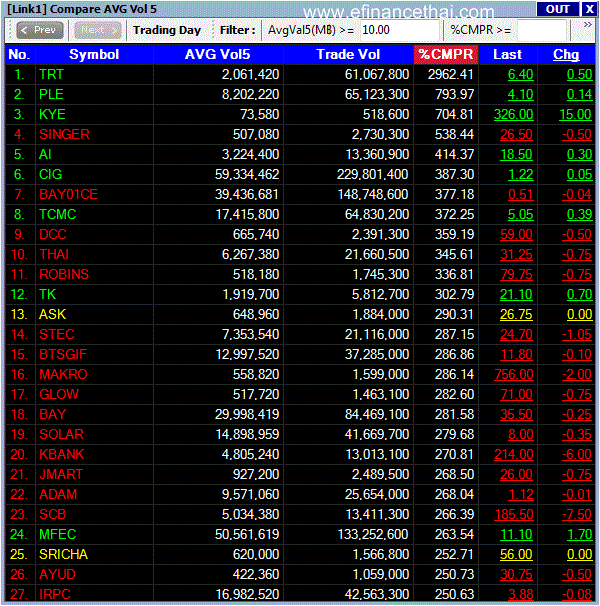
Task: Click the OUT button in title bar
Action: click(x=557, y=9)
